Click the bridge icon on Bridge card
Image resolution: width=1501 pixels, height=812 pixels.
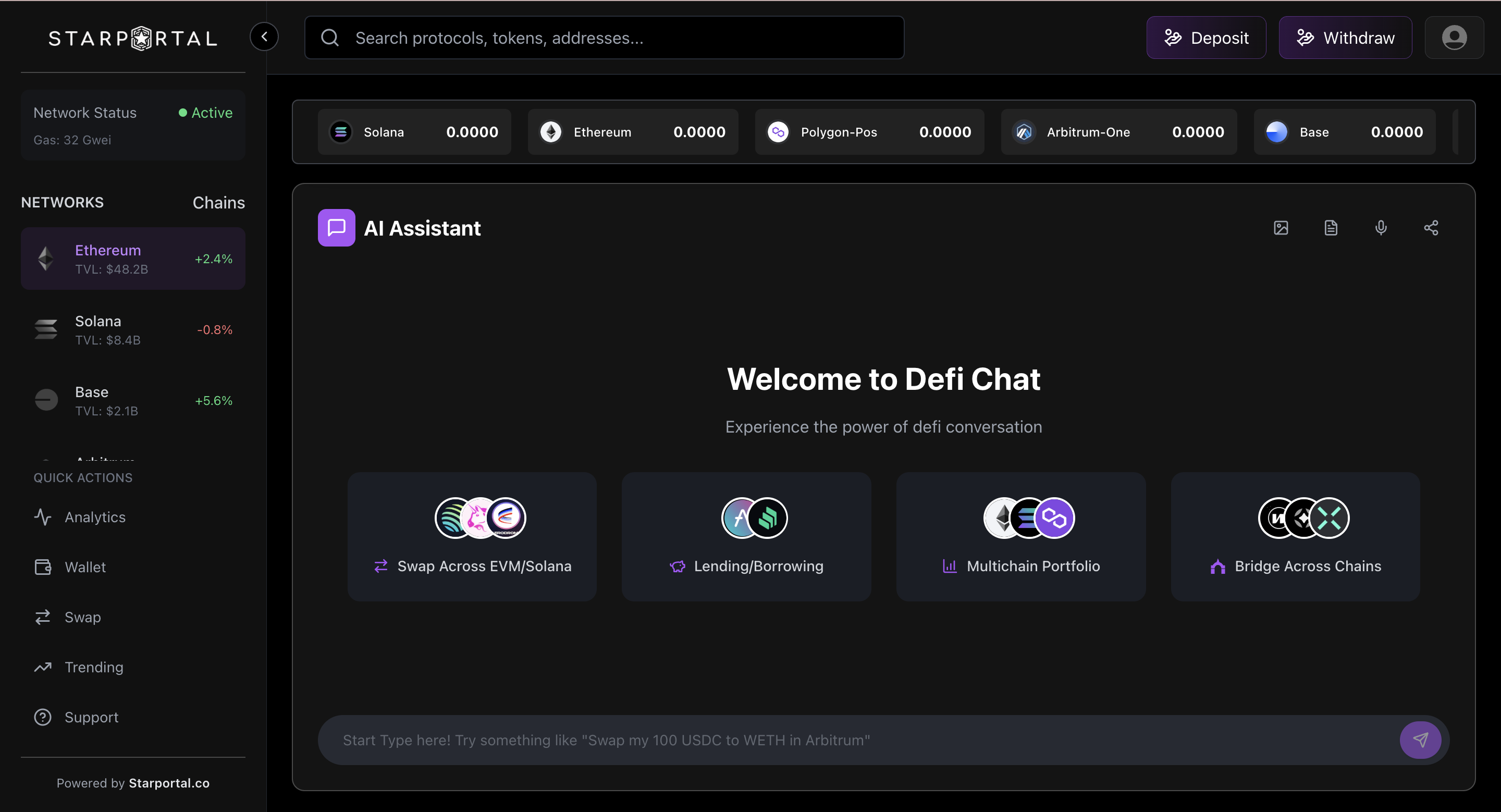pyautogui.click(x=1218, y=566)
